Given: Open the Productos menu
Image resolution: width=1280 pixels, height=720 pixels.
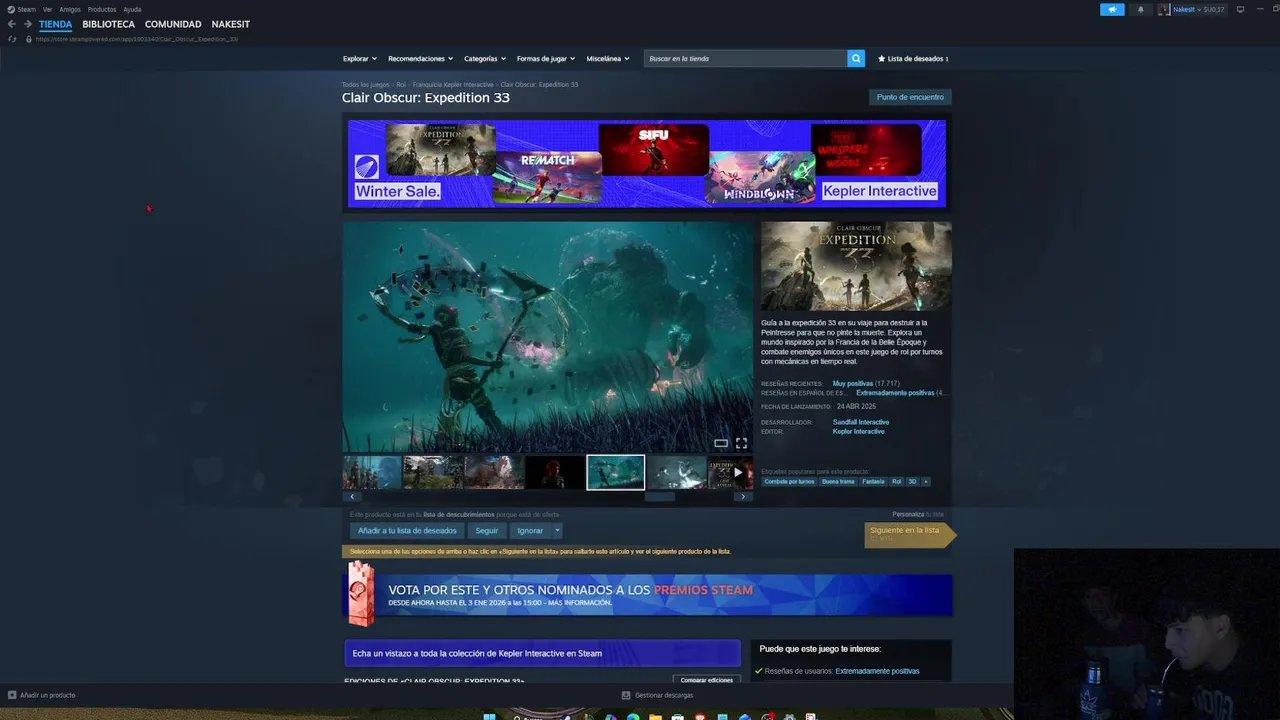Looking at the screenshot, I should point(102,9).
